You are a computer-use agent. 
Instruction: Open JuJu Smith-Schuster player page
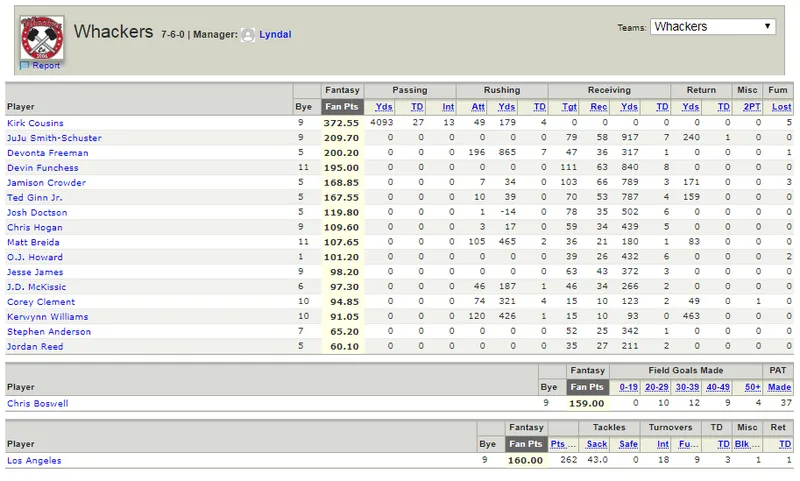54,138
